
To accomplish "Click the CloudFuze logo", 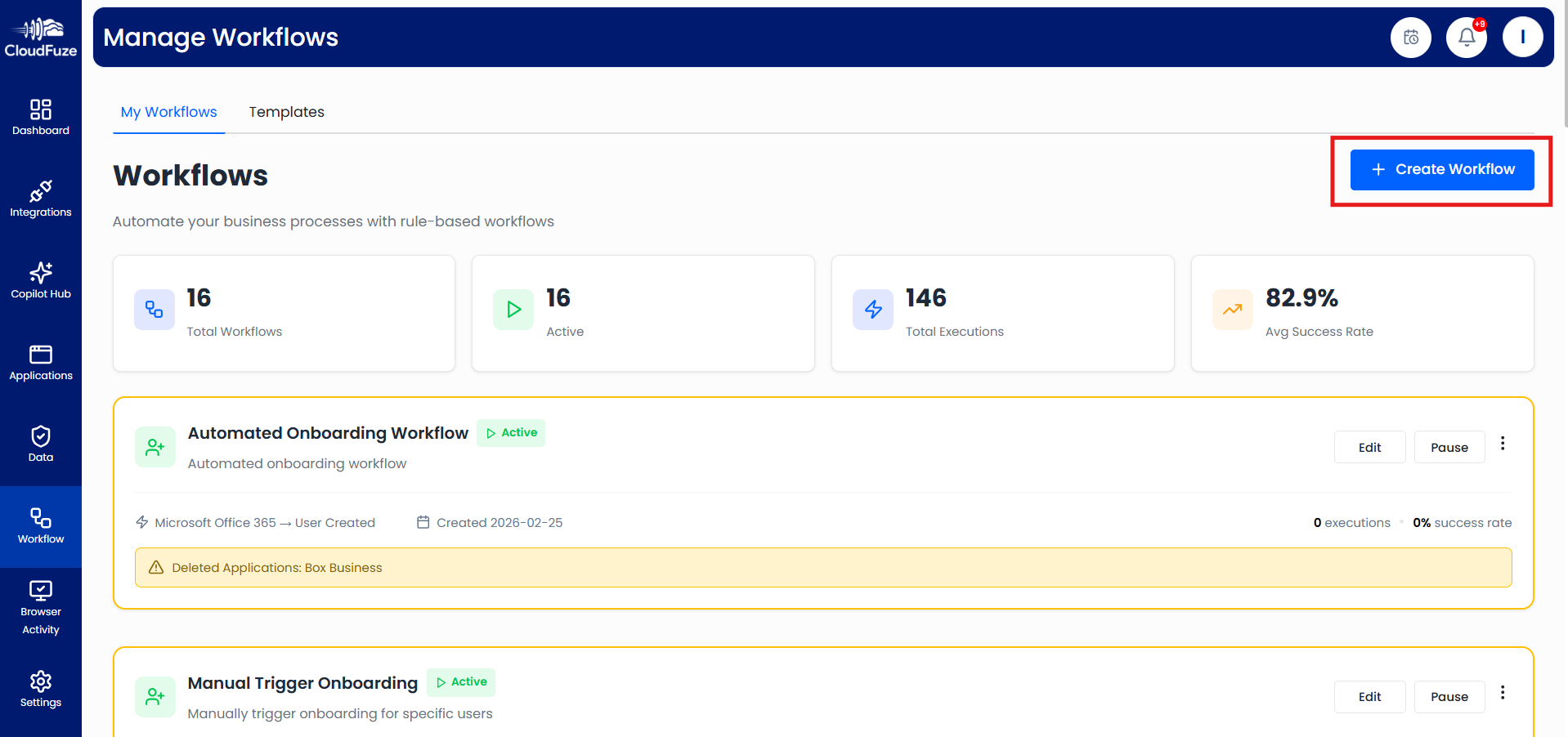I will (x=40, y=35).
